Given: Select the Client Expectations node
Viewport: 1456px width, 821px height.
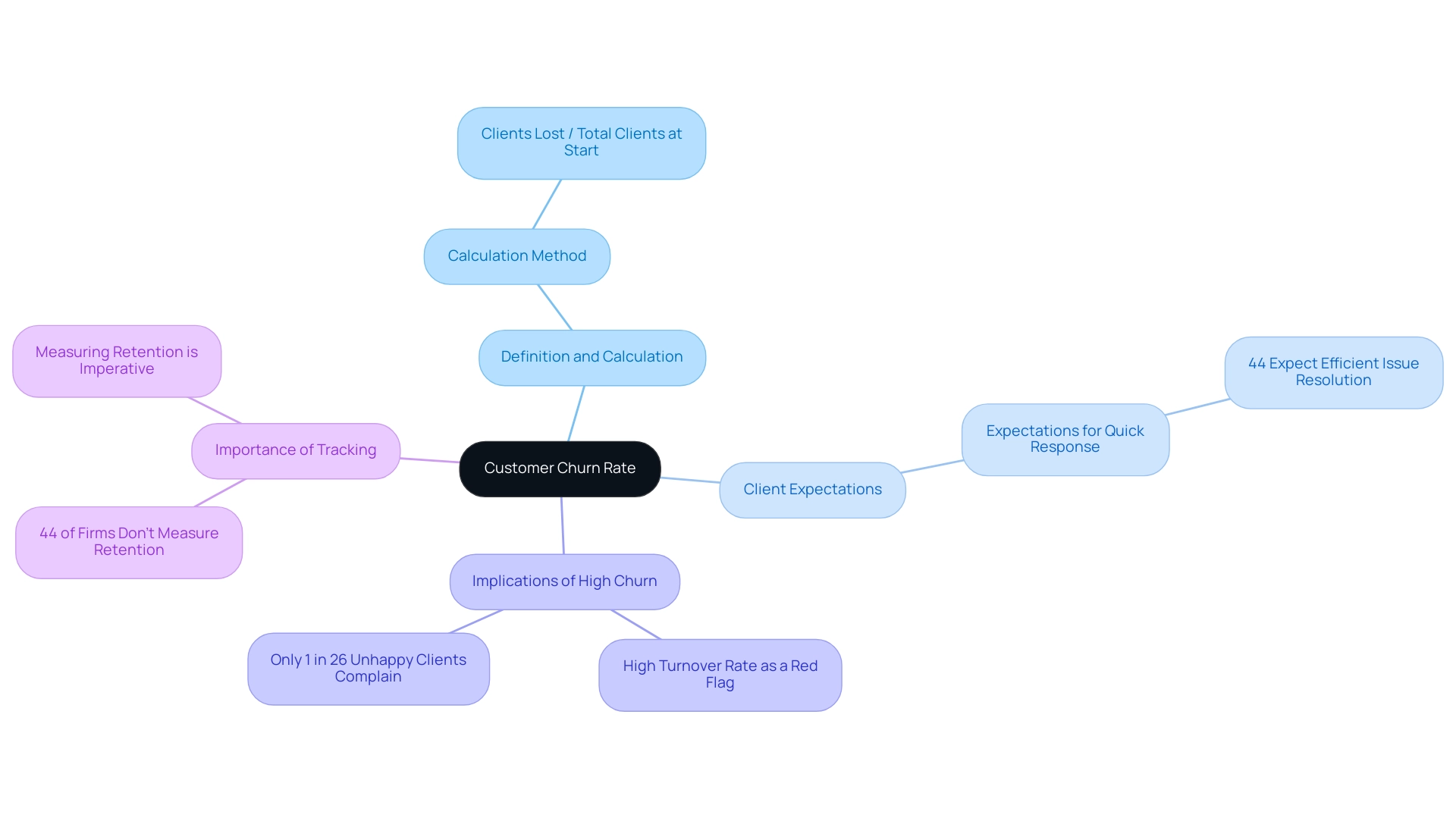Looking at the screenshot, I should pos(811,489).
